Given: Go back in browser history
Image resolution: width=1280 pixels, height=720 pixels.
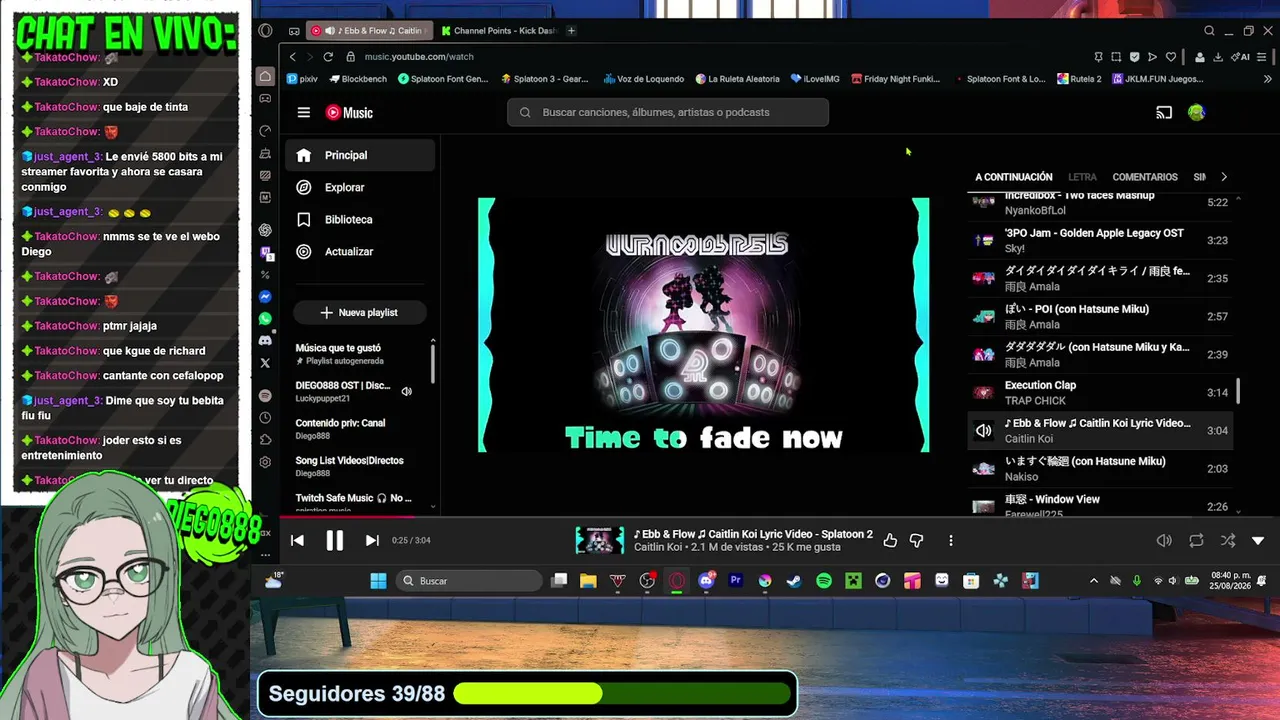Looking at the screenshot, I should pos(292,57).
